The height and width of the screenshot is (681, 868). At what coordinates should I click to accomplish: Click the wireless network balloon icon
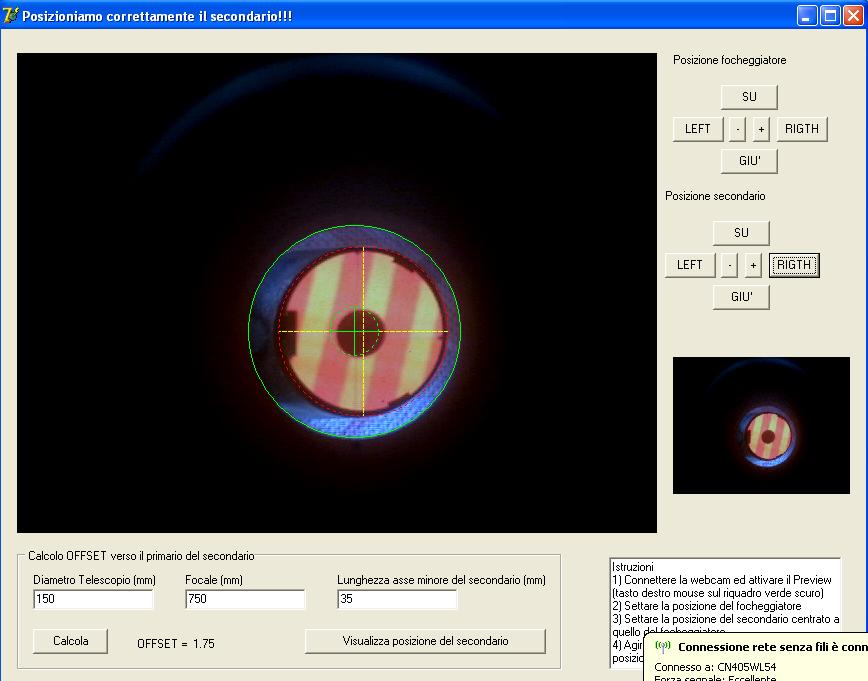point(663,646)
